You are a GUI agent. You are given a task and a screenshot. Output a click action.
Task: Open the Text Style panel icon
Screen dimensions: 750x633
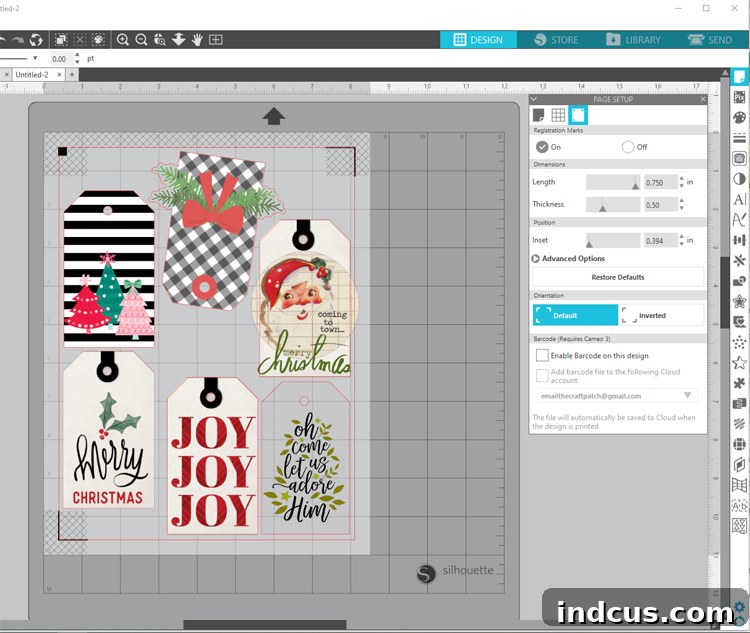[x=739, y=199]
